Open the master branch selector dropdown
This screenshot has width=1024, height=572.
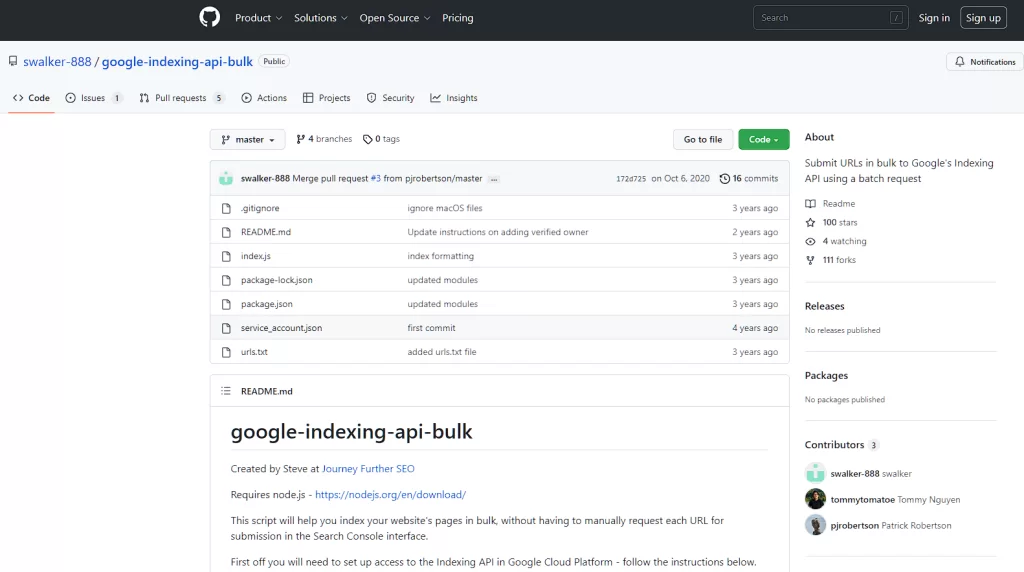248,139
